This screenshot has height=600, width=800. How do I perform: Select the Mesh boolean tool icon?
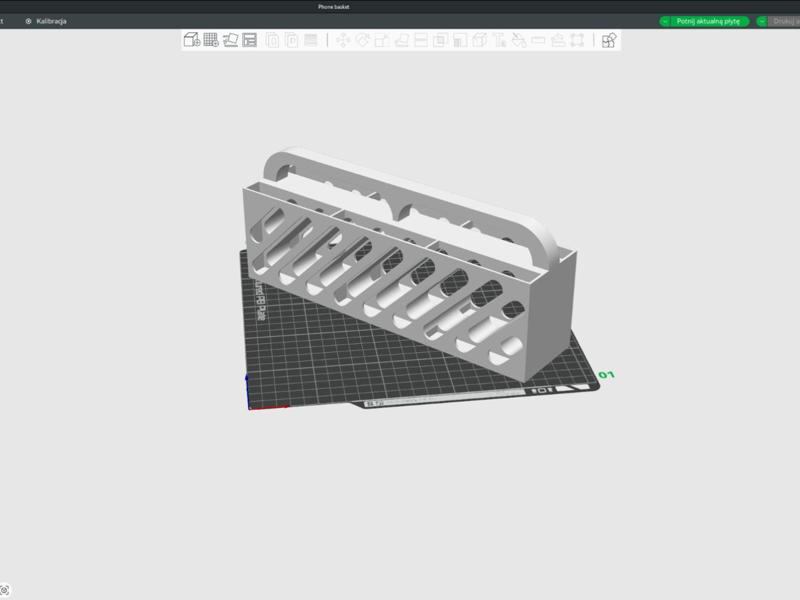coord(440,40)
